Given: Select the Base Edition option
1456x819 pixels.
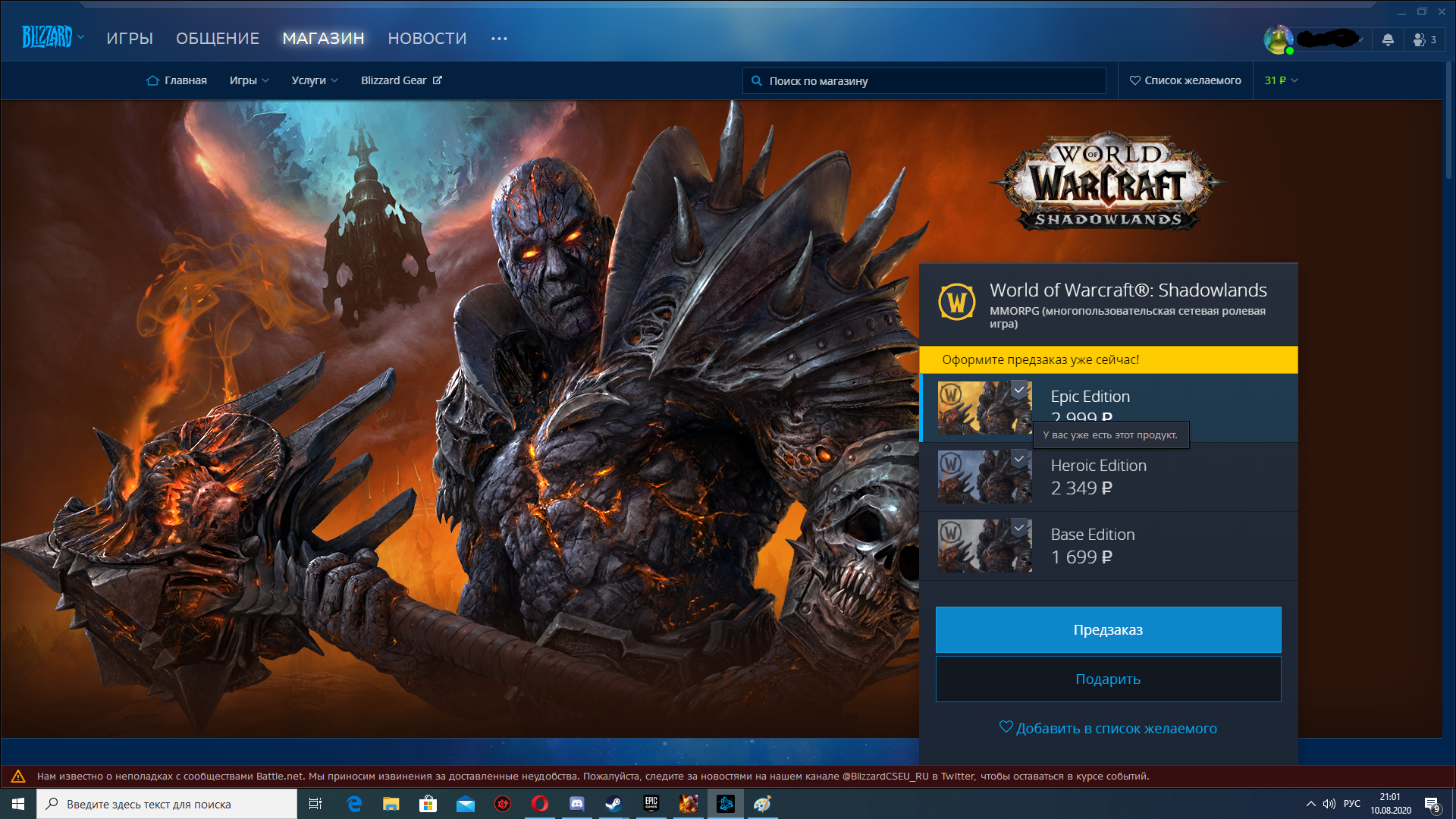Looking at the screenshot, I should 1109,546.
